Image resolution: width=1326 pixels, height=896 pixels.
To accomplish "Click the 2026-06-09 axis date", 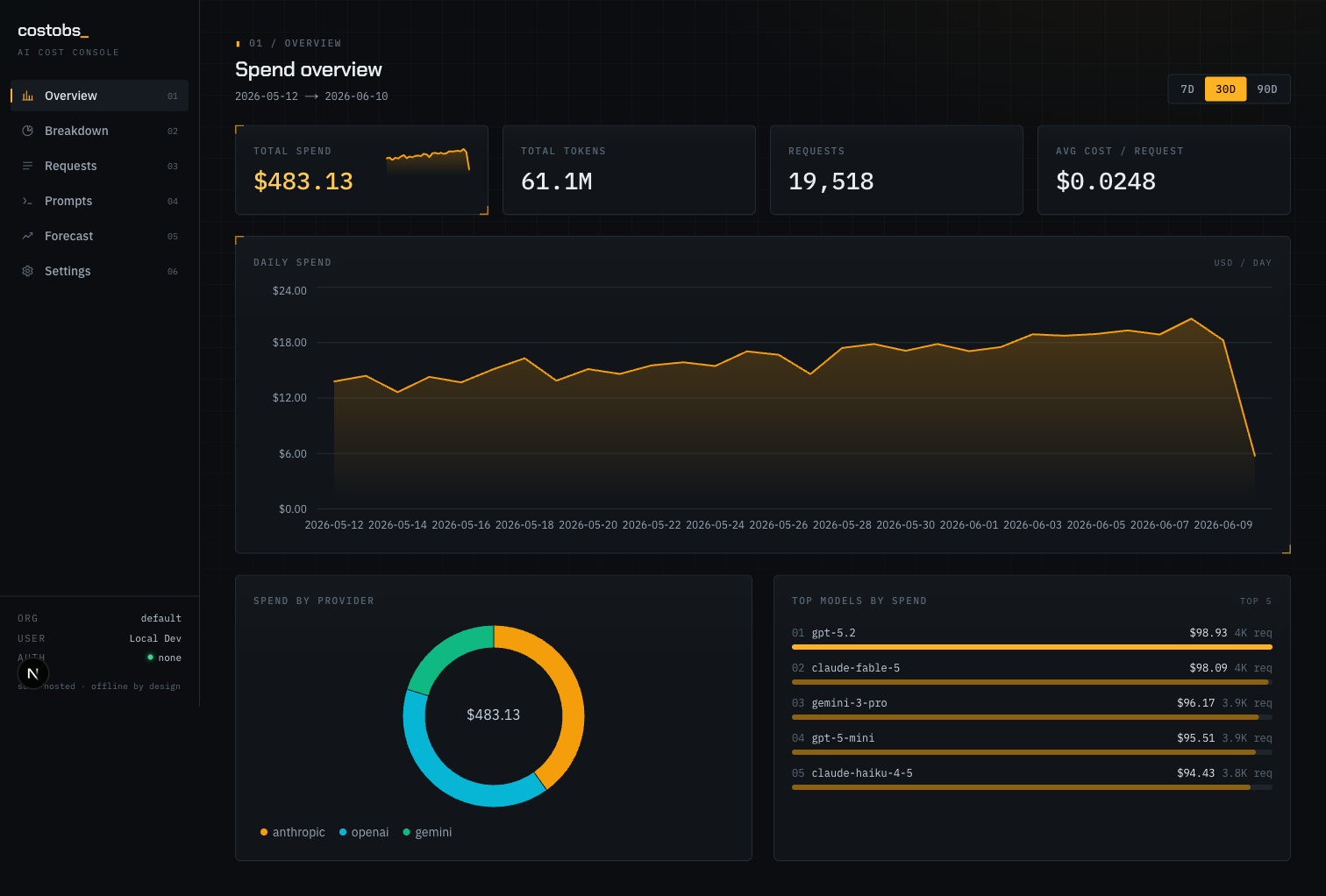I will tap(1223, 525).
